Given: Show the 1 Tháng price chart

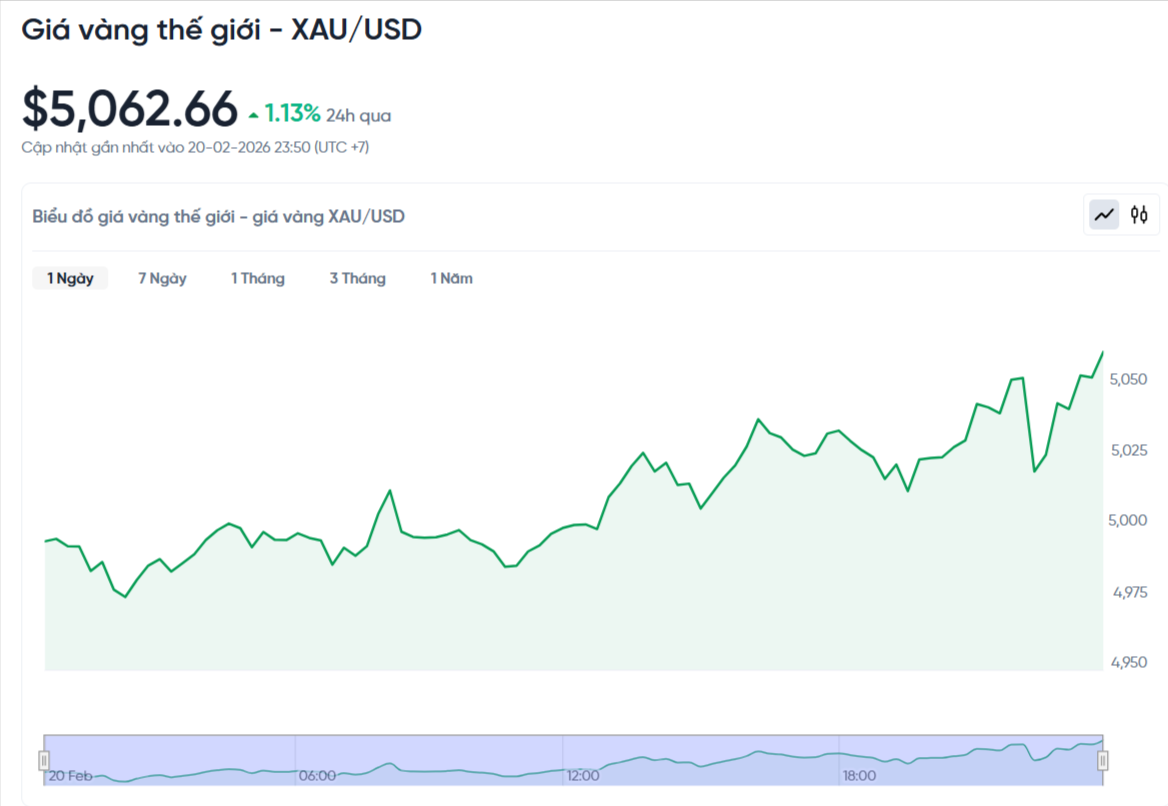Looking at the screenshot, I should tap(258, 278).
